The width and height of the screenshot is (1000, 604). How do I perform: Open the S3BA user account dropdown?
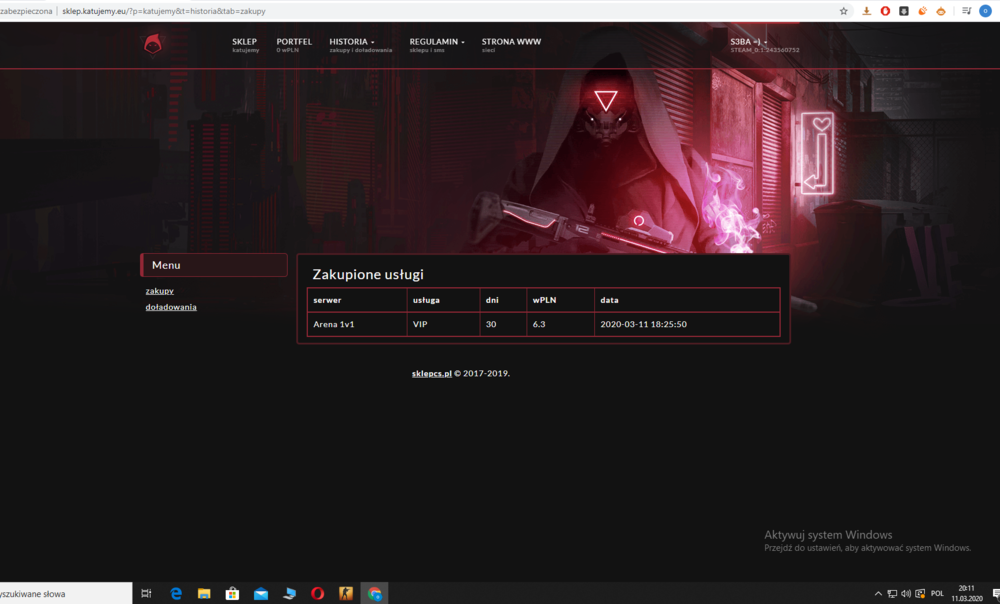765,45
